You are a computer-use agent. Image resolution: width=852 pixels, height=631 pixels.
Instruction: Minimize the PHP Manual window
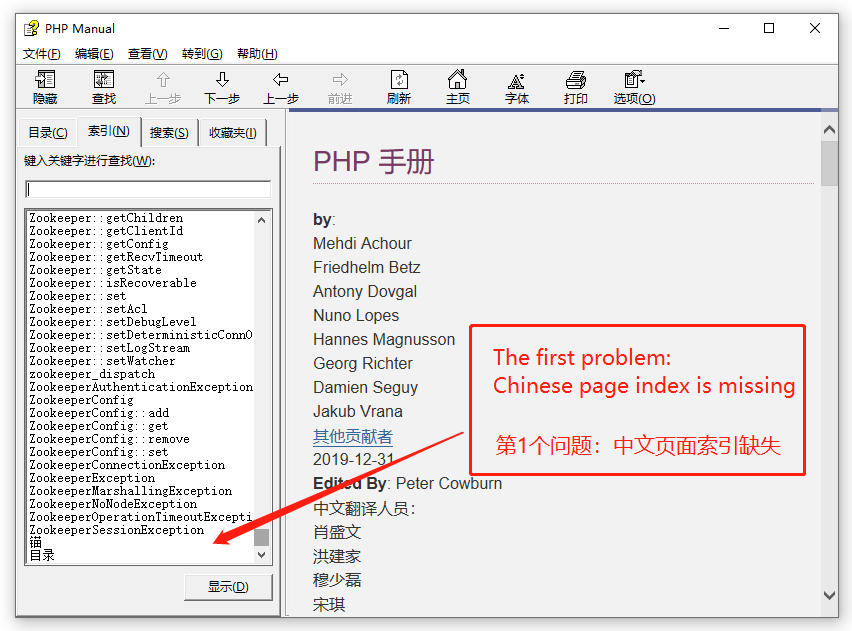(724, 28)
